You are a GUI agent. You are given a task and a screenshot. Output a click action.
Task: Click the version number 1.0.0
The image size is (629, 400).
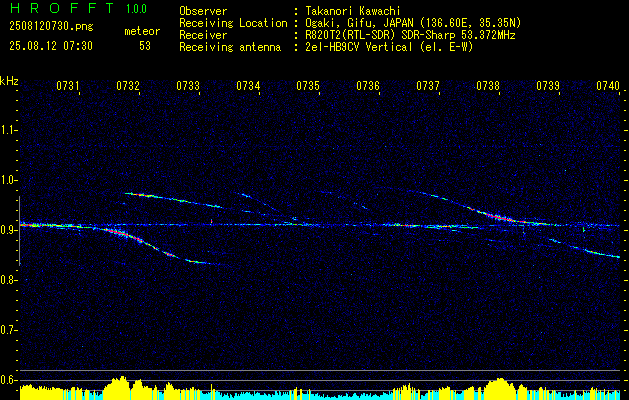[136, 9]
